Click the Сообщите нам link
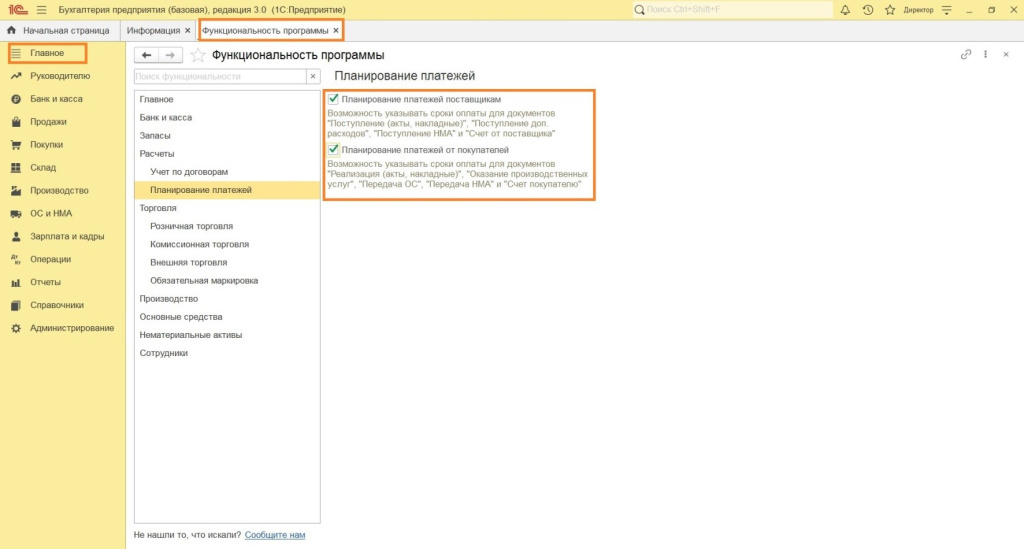 point(275,535)
